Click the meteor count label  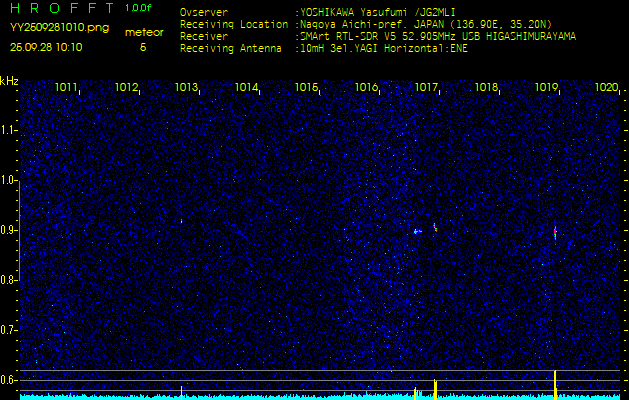143,33
